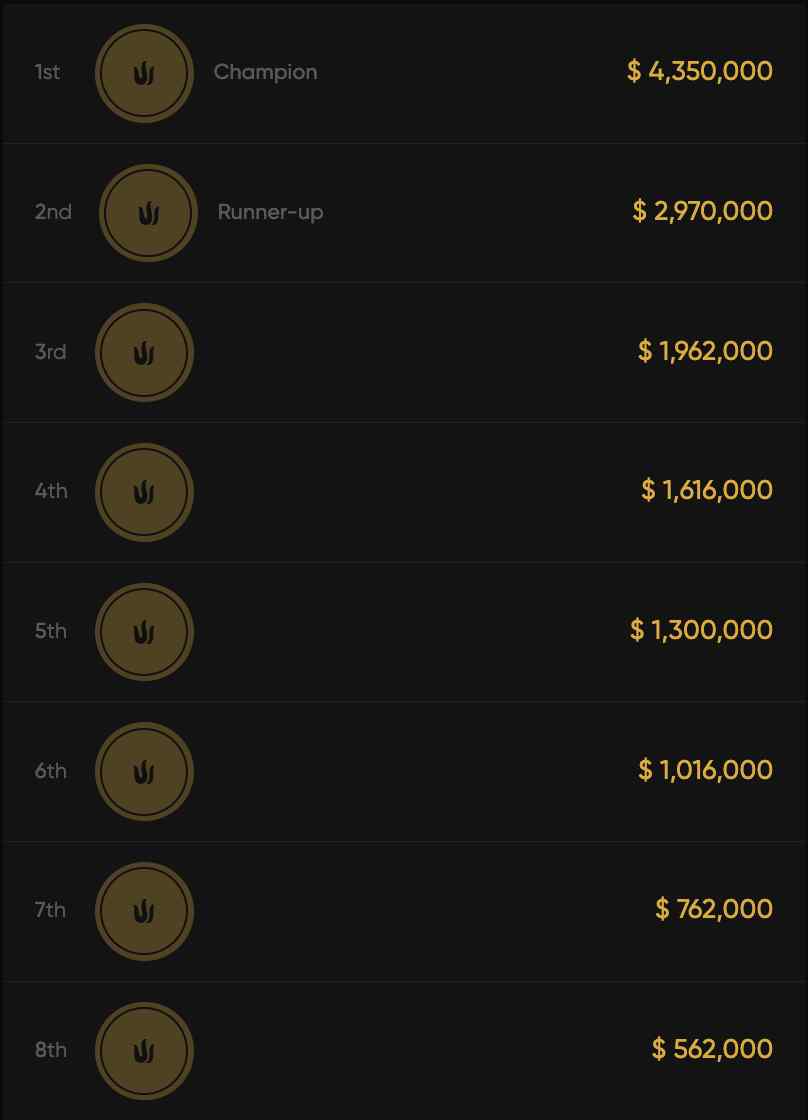This screenshot has height=1120, width=808.
Task: Select the $ 1,300,000 prize amount
Action: point(701,630)
